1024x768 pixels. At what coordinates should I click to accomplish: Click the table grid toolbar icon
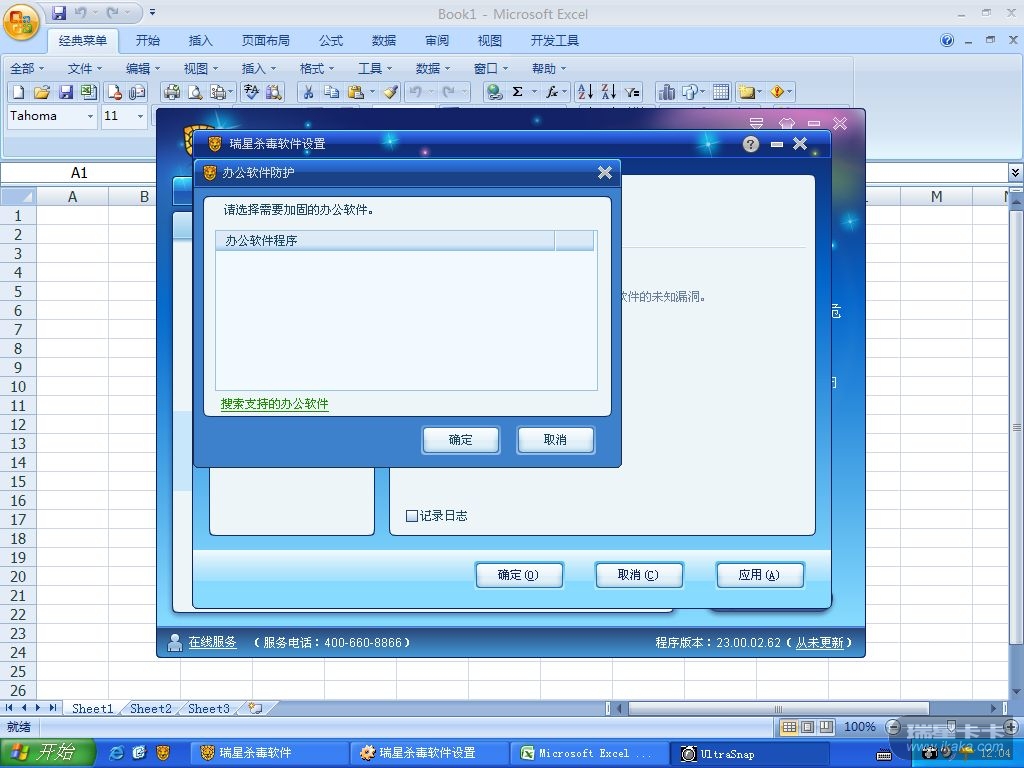(721, 92)
